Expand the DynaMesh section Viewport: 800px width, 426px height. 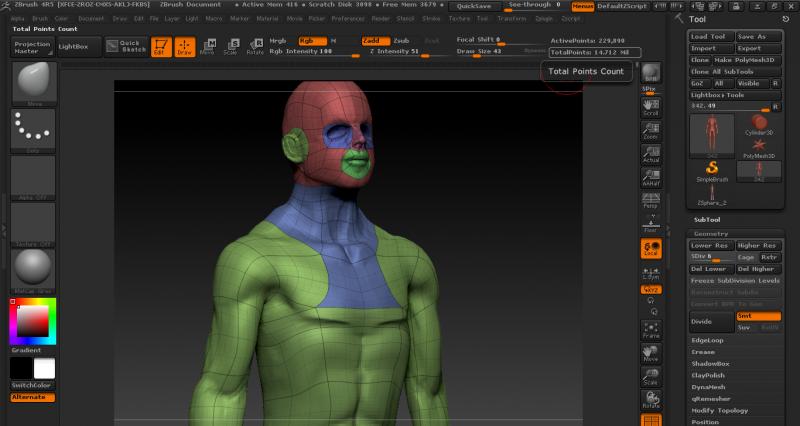[x=710, y=387]
